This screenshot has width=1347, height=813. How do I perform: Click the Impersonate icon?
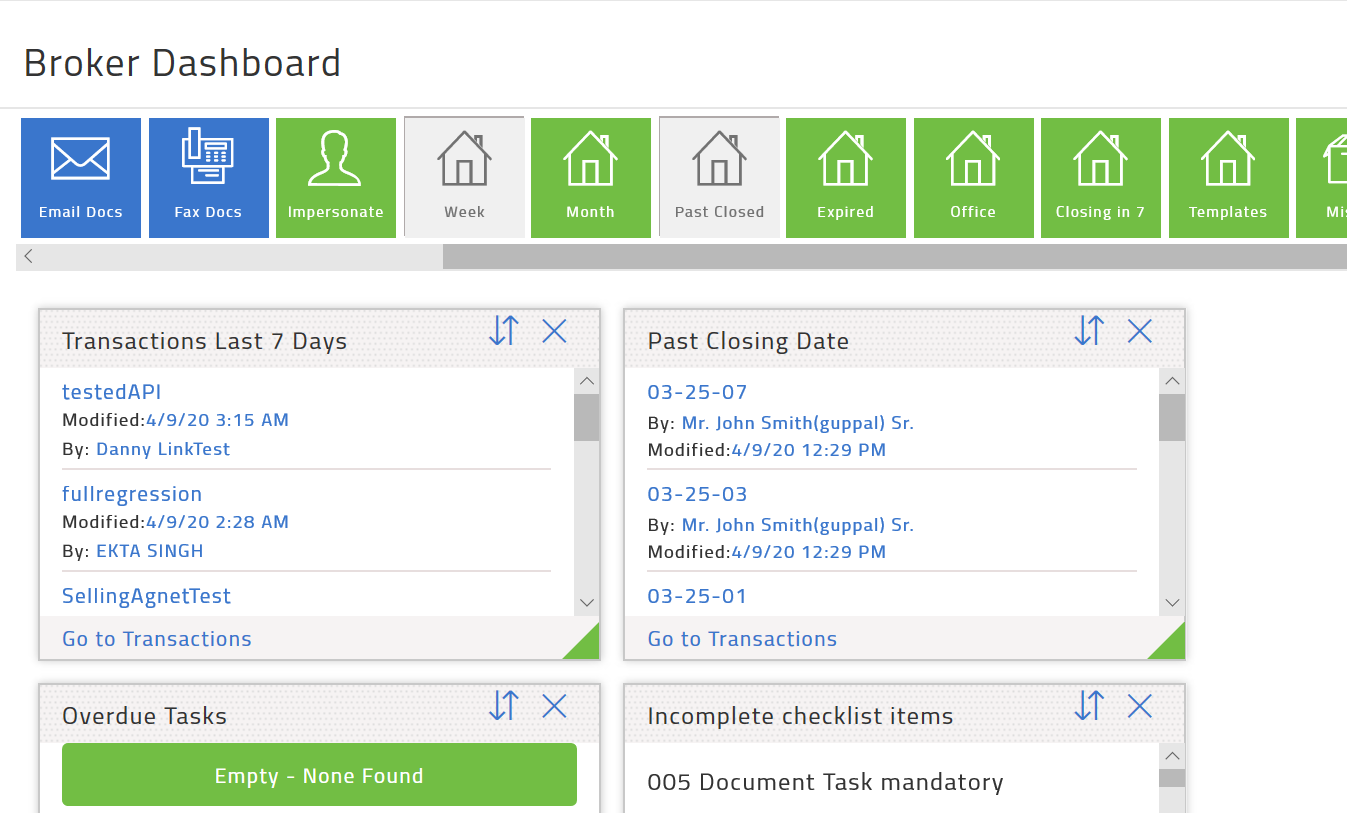coord(335,177)
